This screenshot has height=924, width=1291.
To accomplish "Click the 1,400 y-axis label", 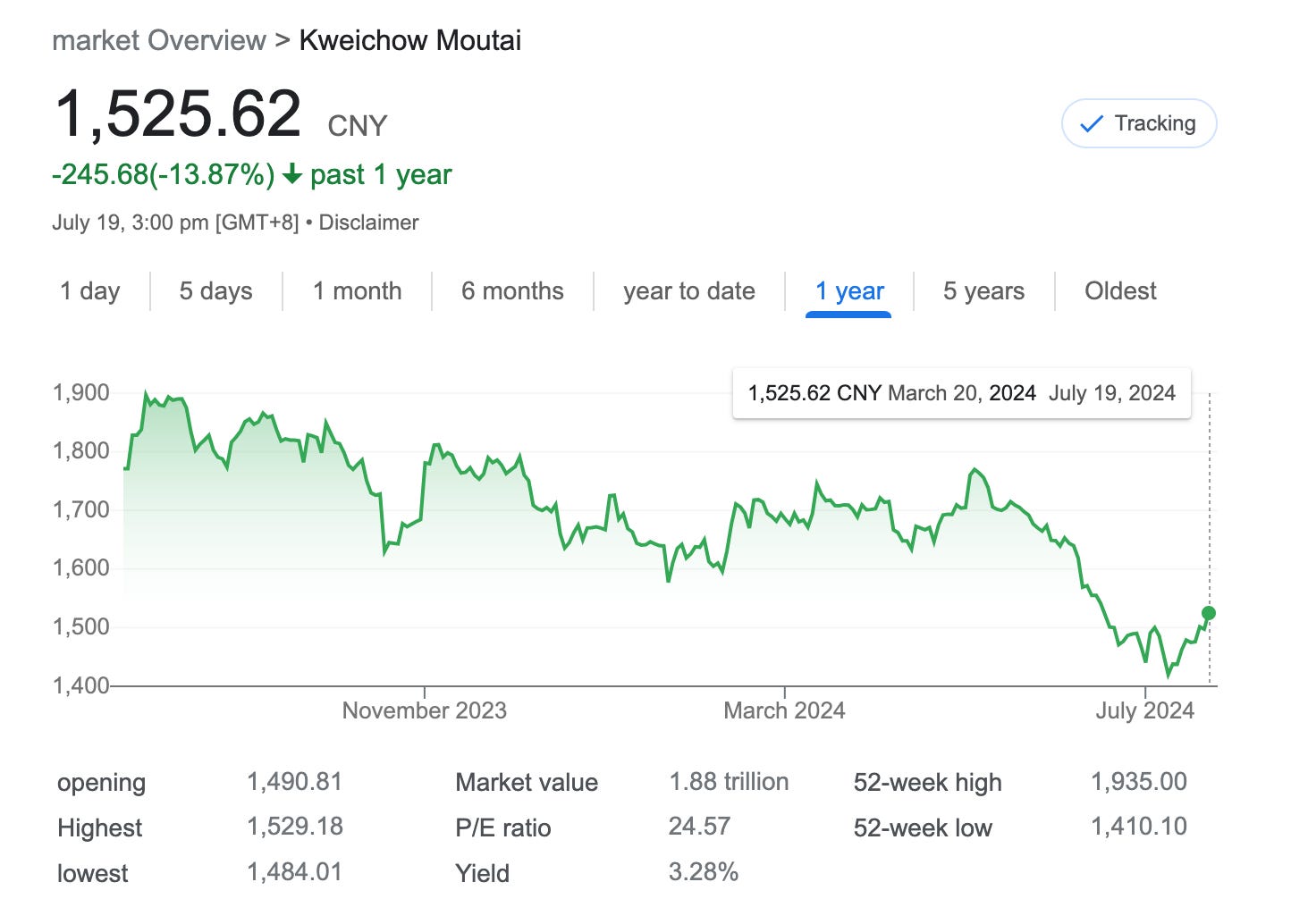I will [x=81, y=685].
